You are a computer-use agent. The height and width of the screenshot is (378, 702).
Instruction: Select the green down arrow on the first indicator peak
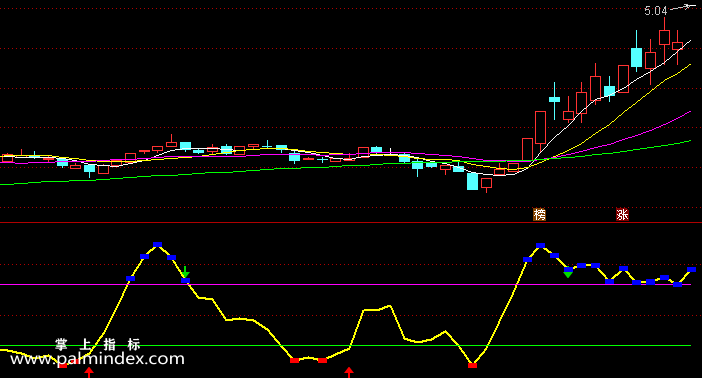[185, 272]
